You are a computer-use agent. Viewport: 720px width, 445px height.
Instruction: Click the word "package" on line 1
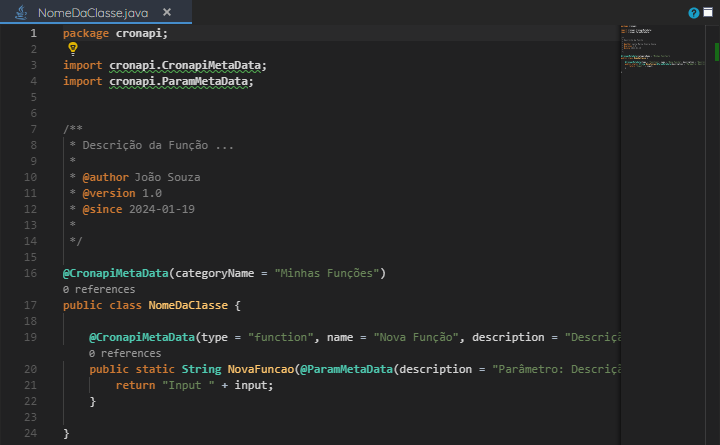pyautogui.click(x=86, y=34)
